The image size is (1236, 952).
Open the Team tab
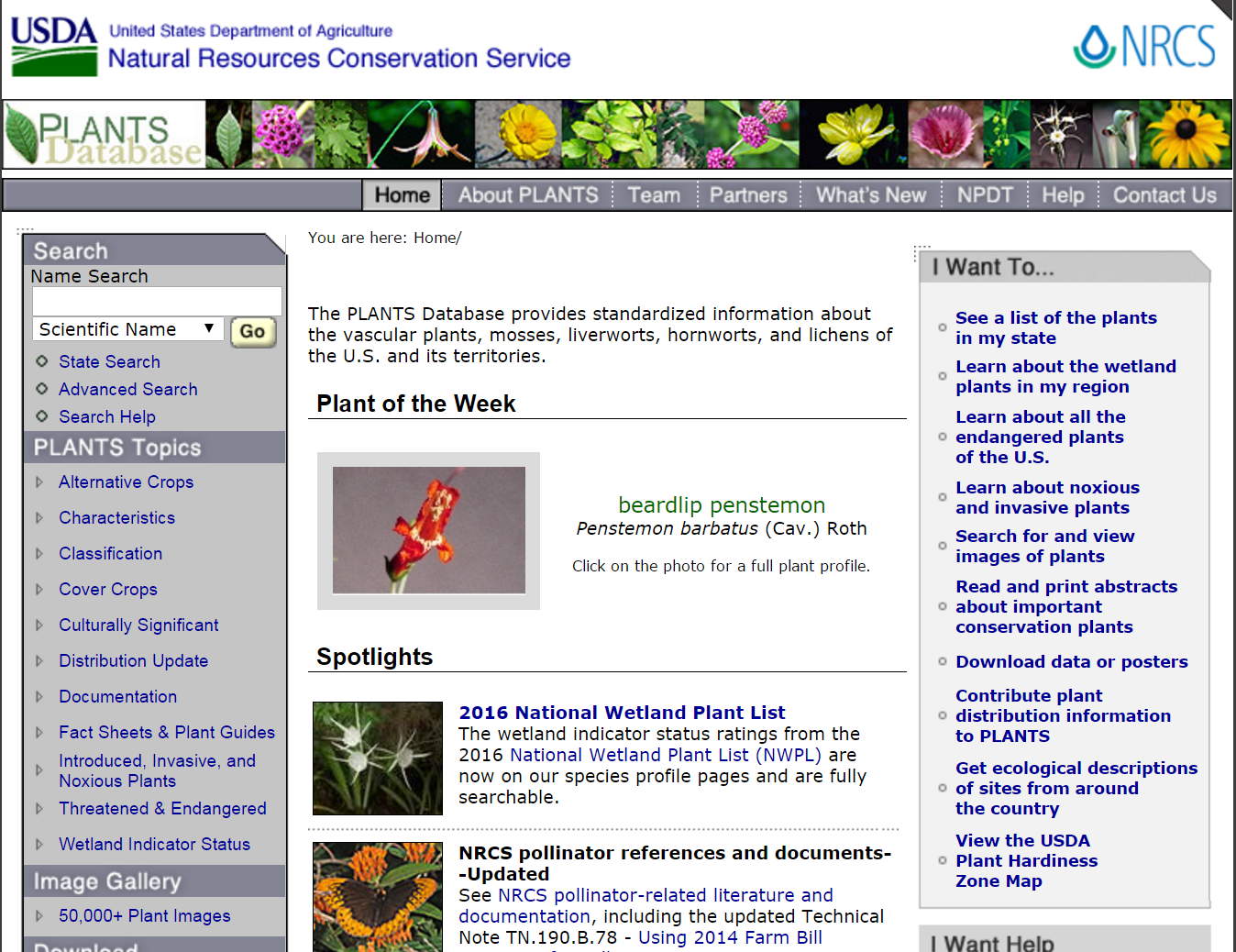pos(654,195)
